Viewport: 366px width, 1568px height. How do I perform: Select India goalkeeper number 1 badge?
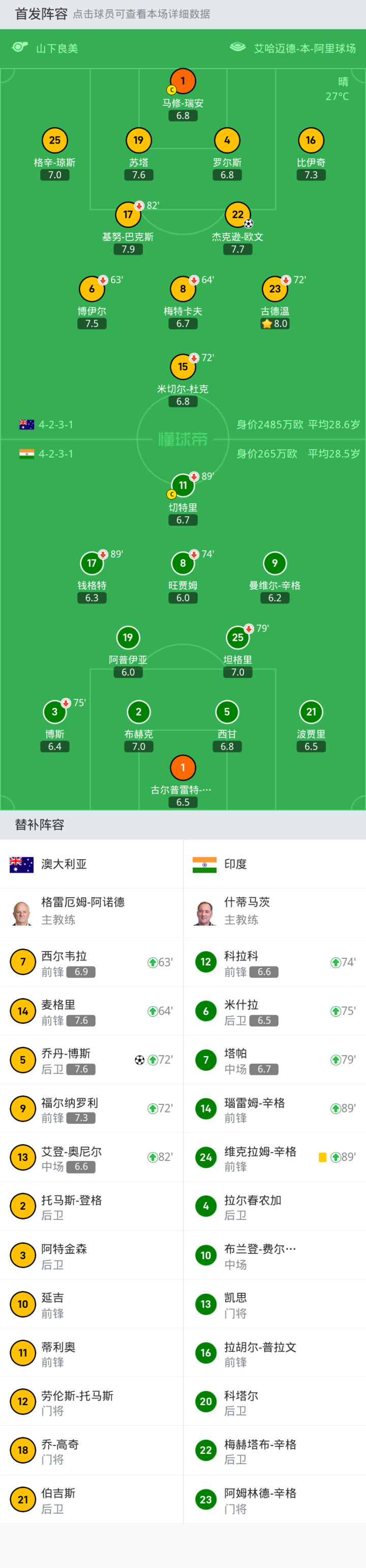[x=182, y=767]
